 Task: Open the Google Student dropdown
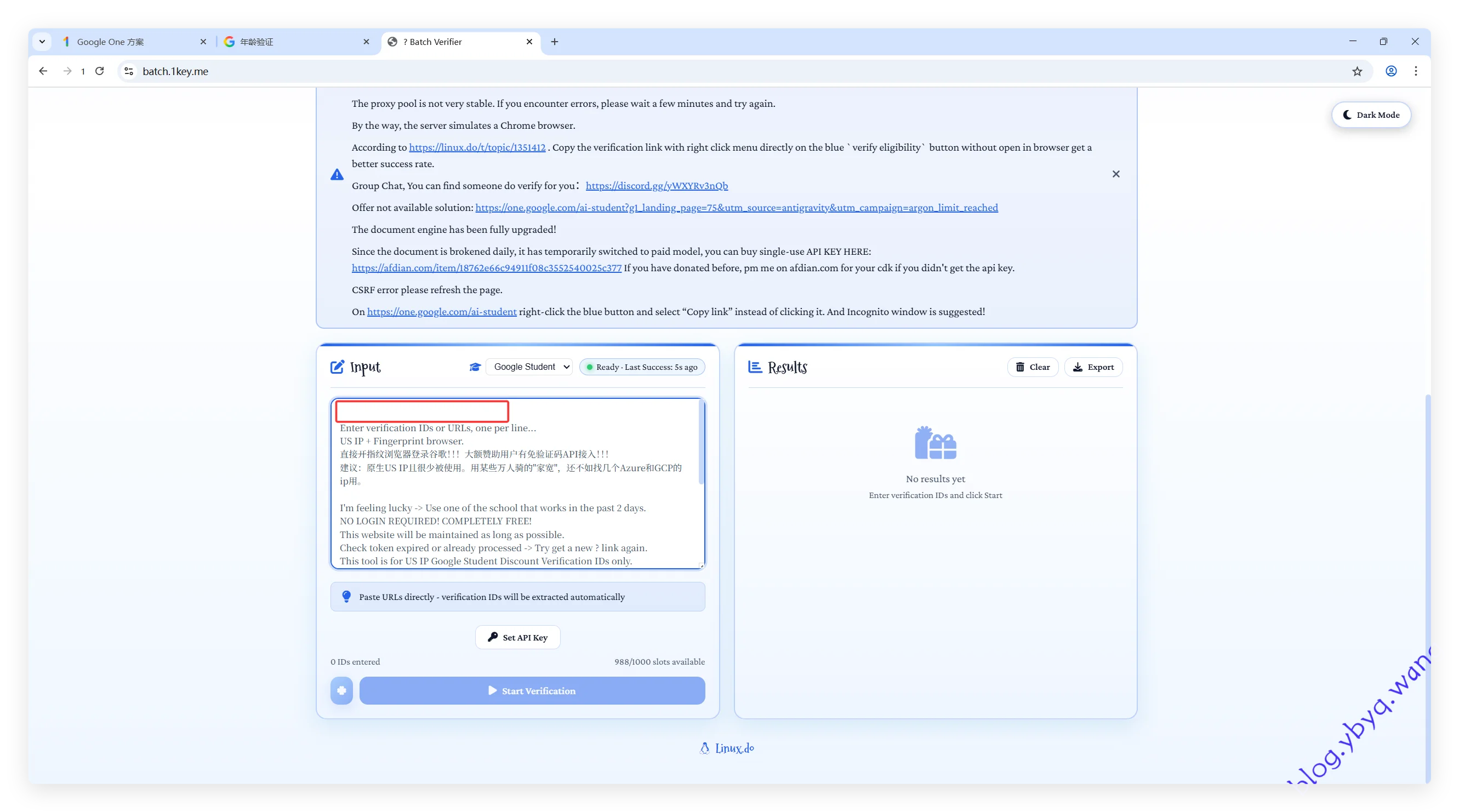(x=529, y=367)
